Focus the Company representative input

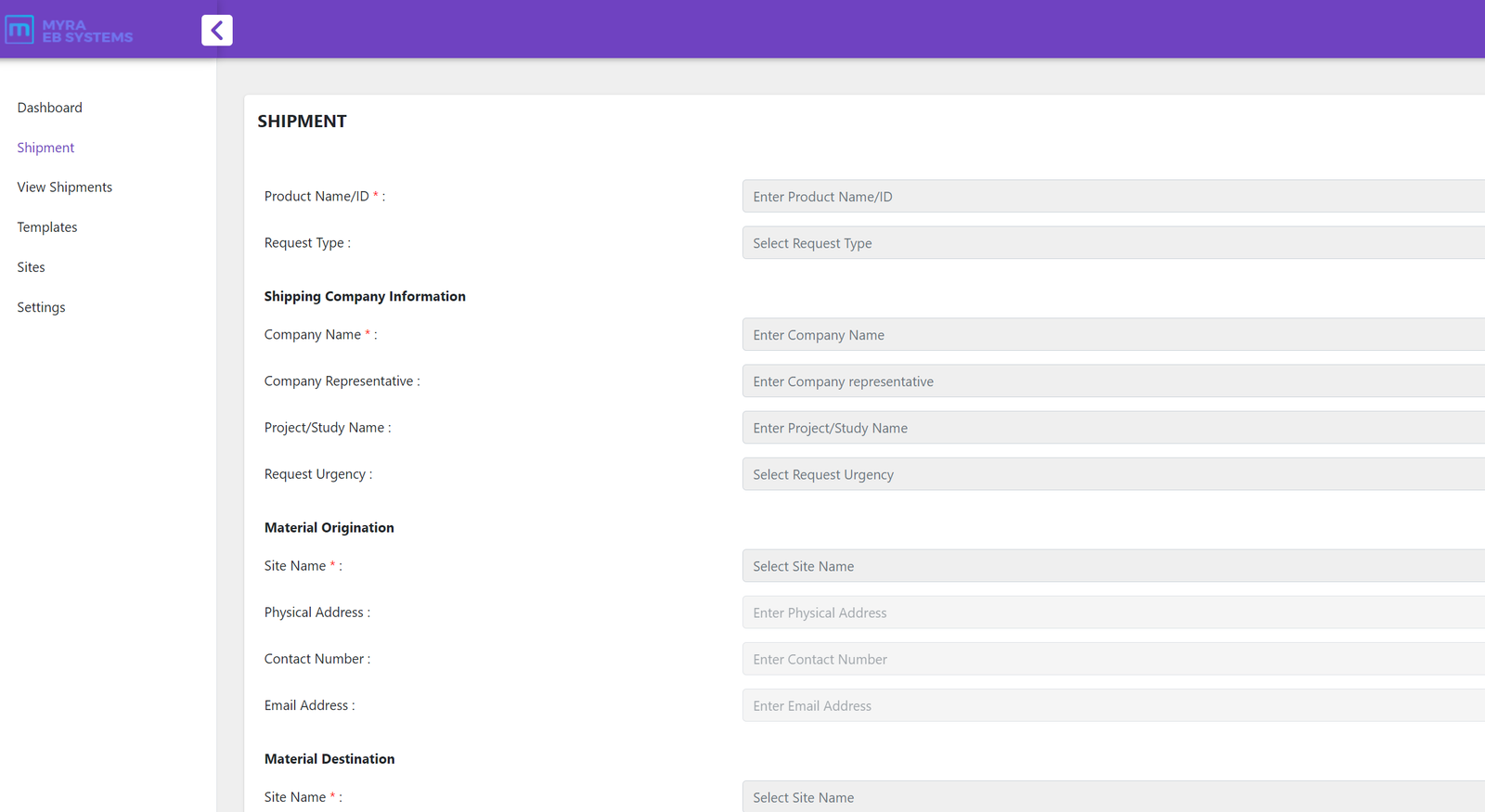(1114, 381)
